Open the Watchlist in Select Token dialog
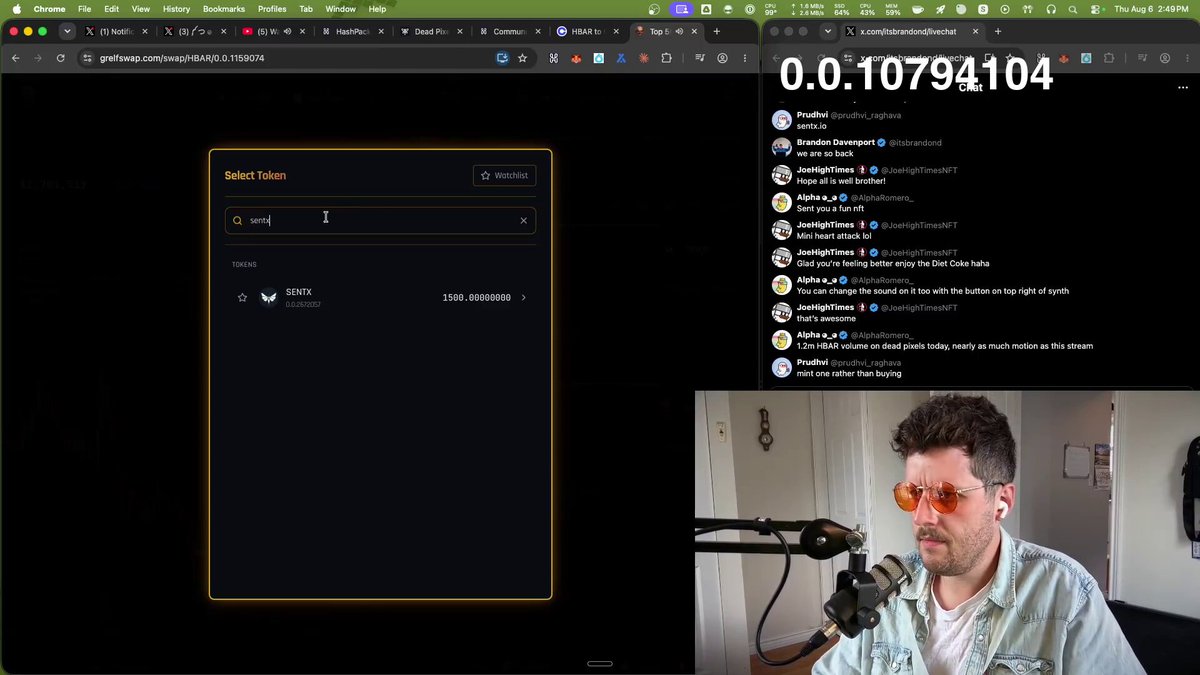 coord(504,175)
